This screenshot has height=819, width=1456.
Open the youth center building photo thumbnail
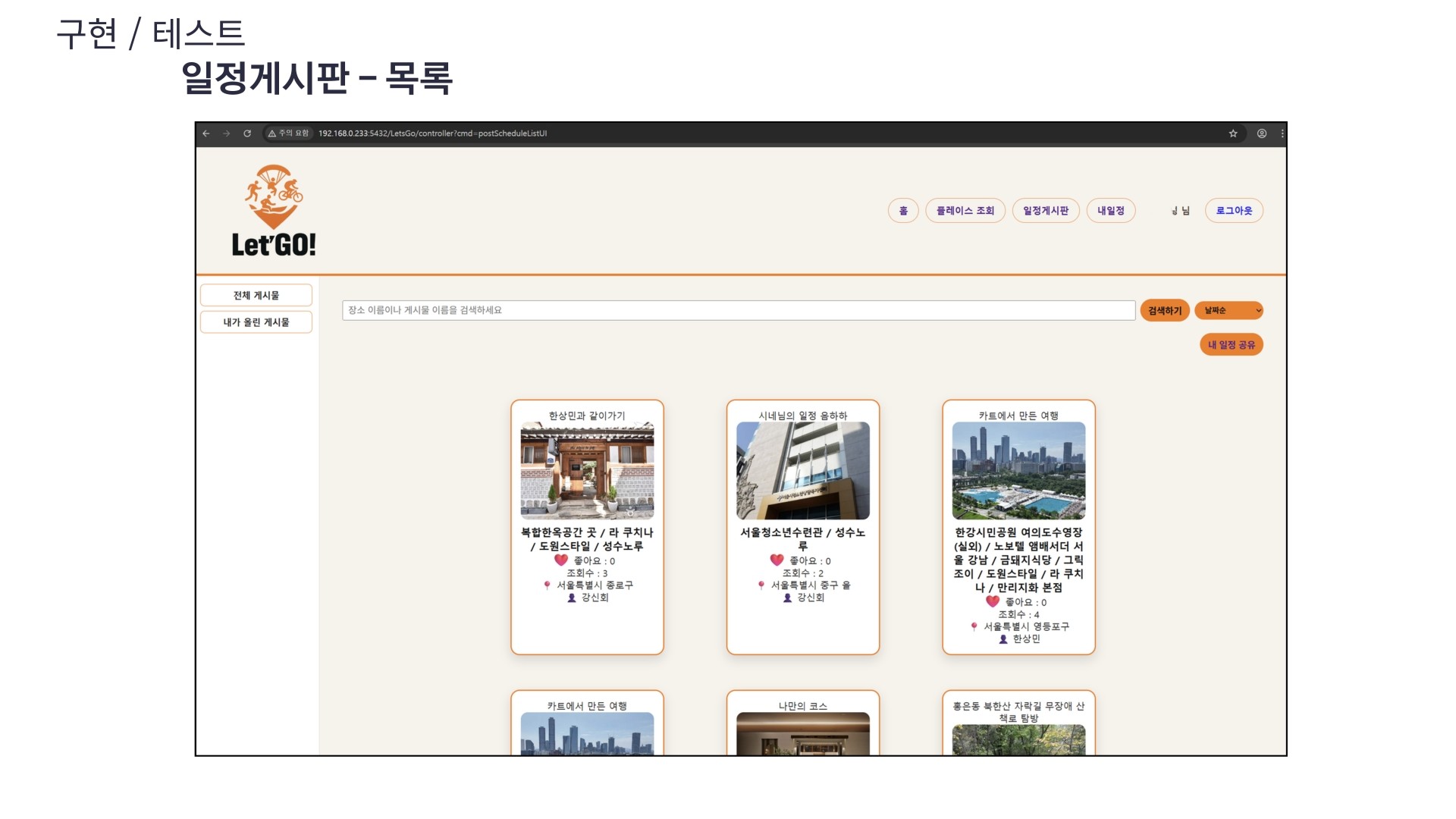coord(803,471)
